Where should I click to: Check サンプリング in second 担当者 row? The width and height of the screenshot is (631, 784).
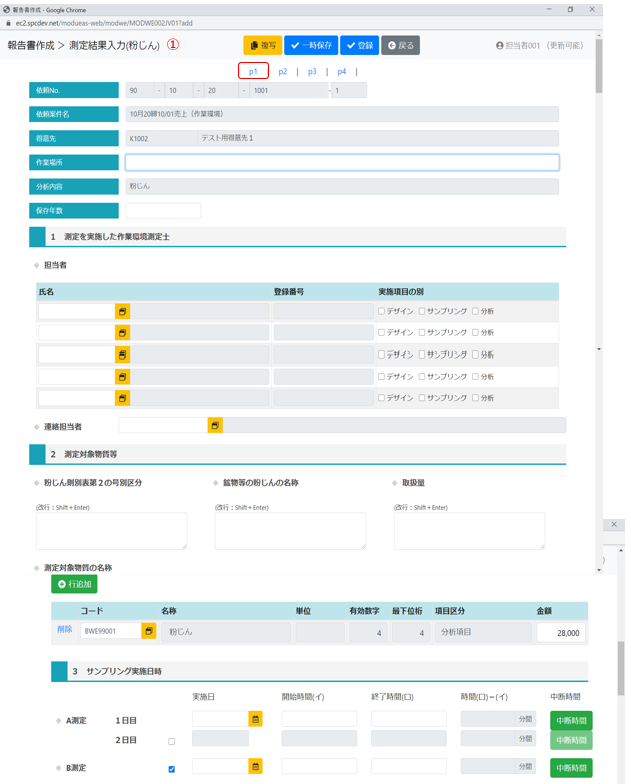click(x=422, y=332)
